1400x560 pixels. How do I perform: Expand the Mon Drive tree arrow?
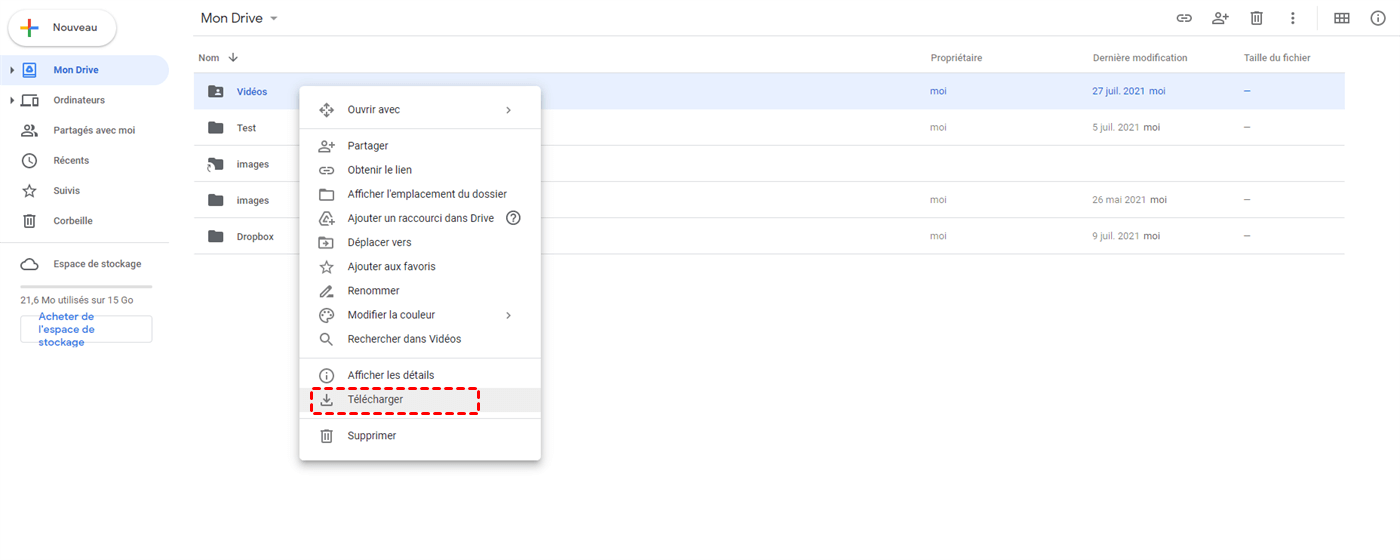point(12,70)
